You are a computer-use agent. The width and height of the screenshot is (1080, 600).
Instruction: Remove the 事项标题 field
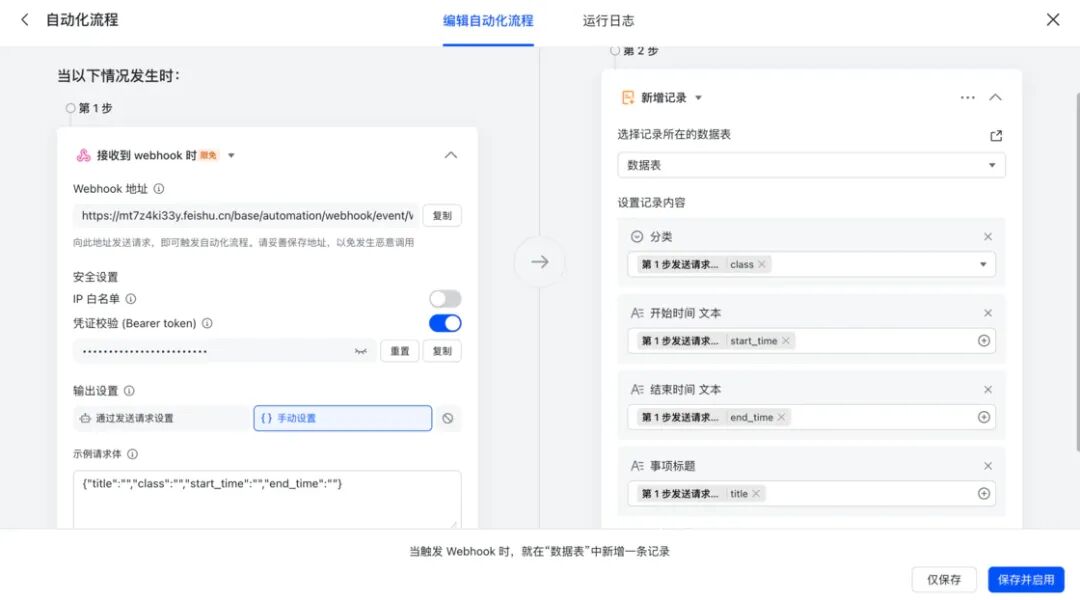click(988, 466)
